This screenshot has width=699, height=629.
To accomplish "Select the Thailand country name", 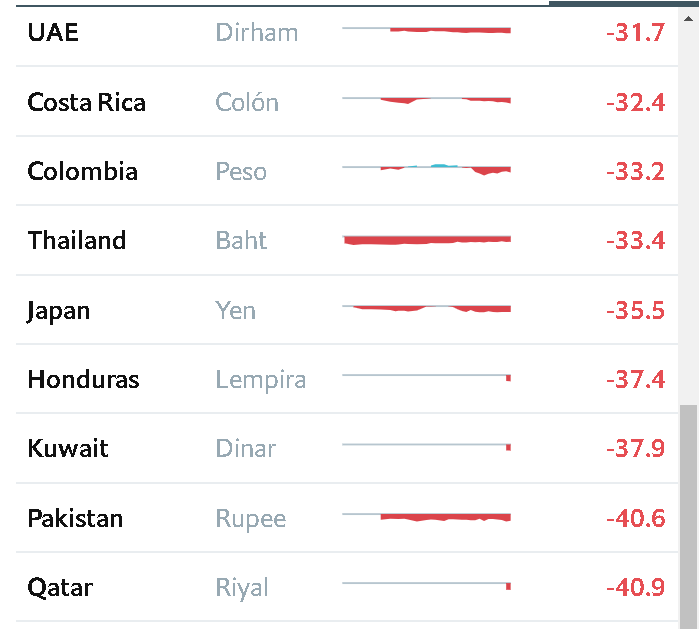I will coord(77,241).
